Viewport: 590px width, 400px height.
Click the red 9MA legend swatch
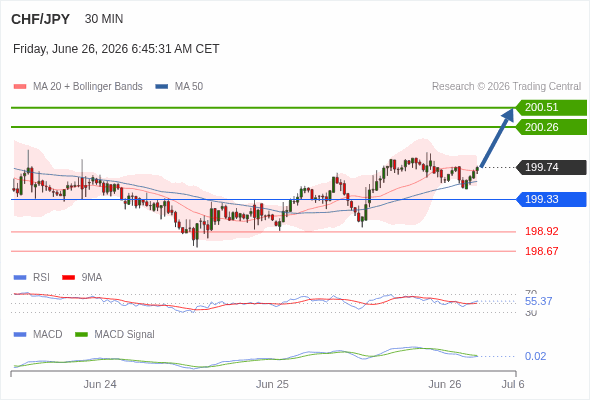tap(68, 278)
